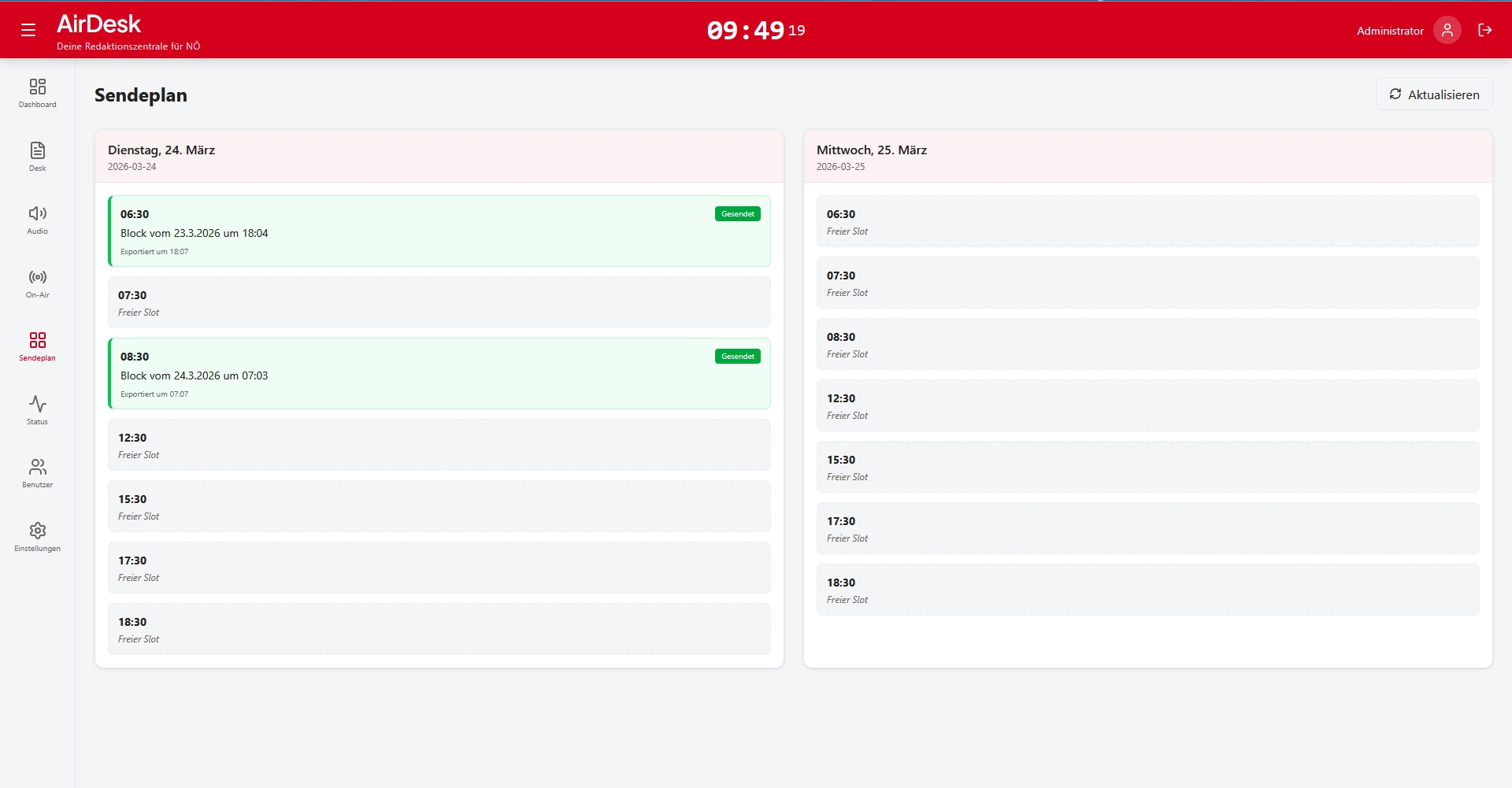Click the logout icon in the header
This screenshot has width=1512, height=788.
(x=1484, y=30)
